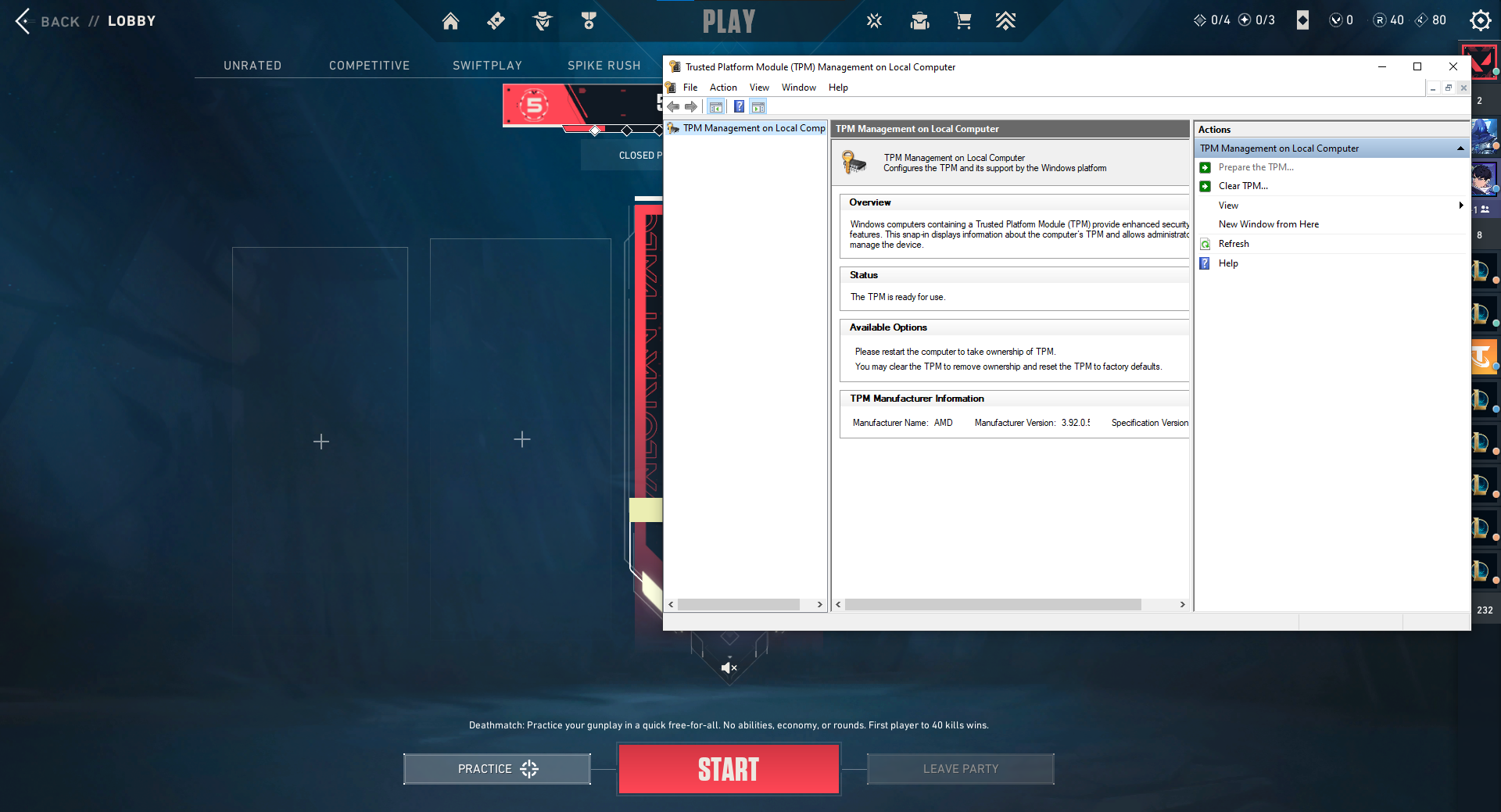The image size is (1501, 812).
Task: Restore down the inner MMC child window
Action: pos(1448,88)
